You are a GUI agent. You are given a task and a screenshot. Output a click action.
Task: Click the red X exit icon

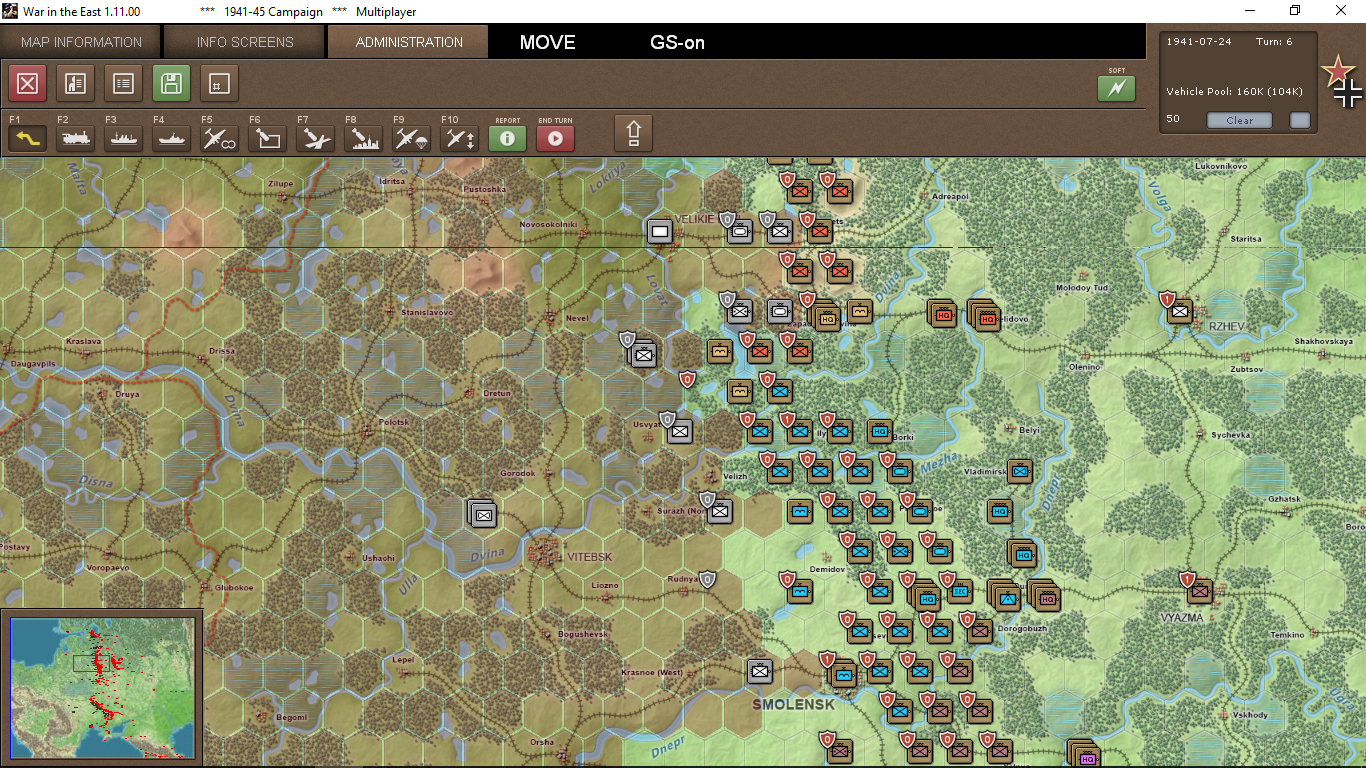[28, 84]
